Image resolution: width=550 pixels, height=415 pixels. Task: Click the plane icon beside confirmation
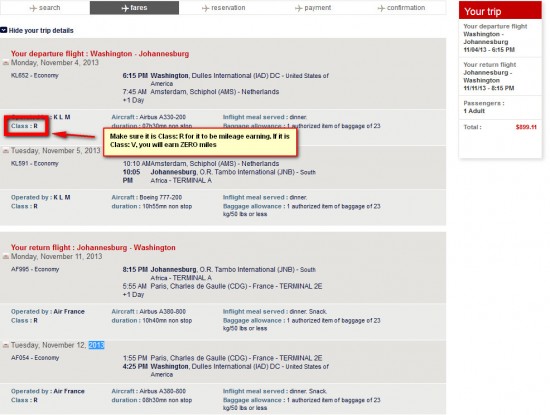point(381,8)
